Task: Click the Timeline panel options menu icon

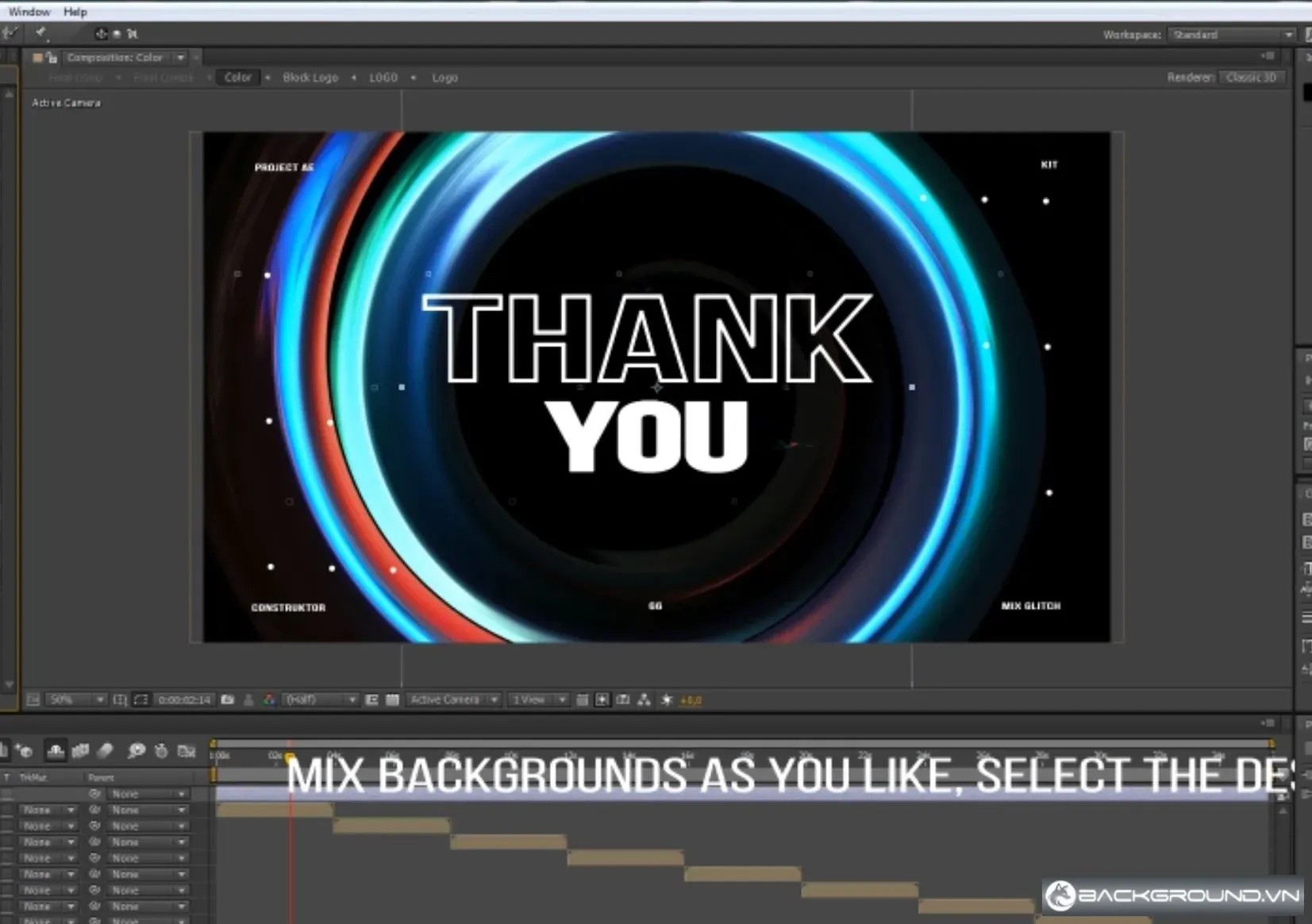Action: click(1268, 723)
